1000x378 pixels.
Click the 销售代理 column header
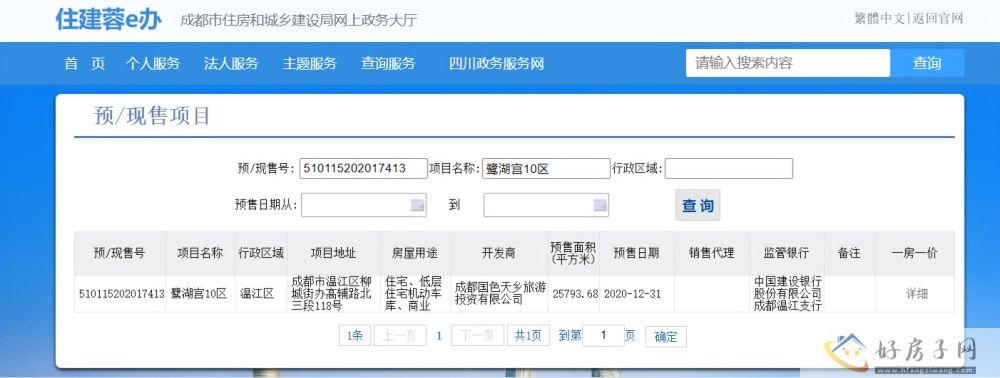point(712,253)
